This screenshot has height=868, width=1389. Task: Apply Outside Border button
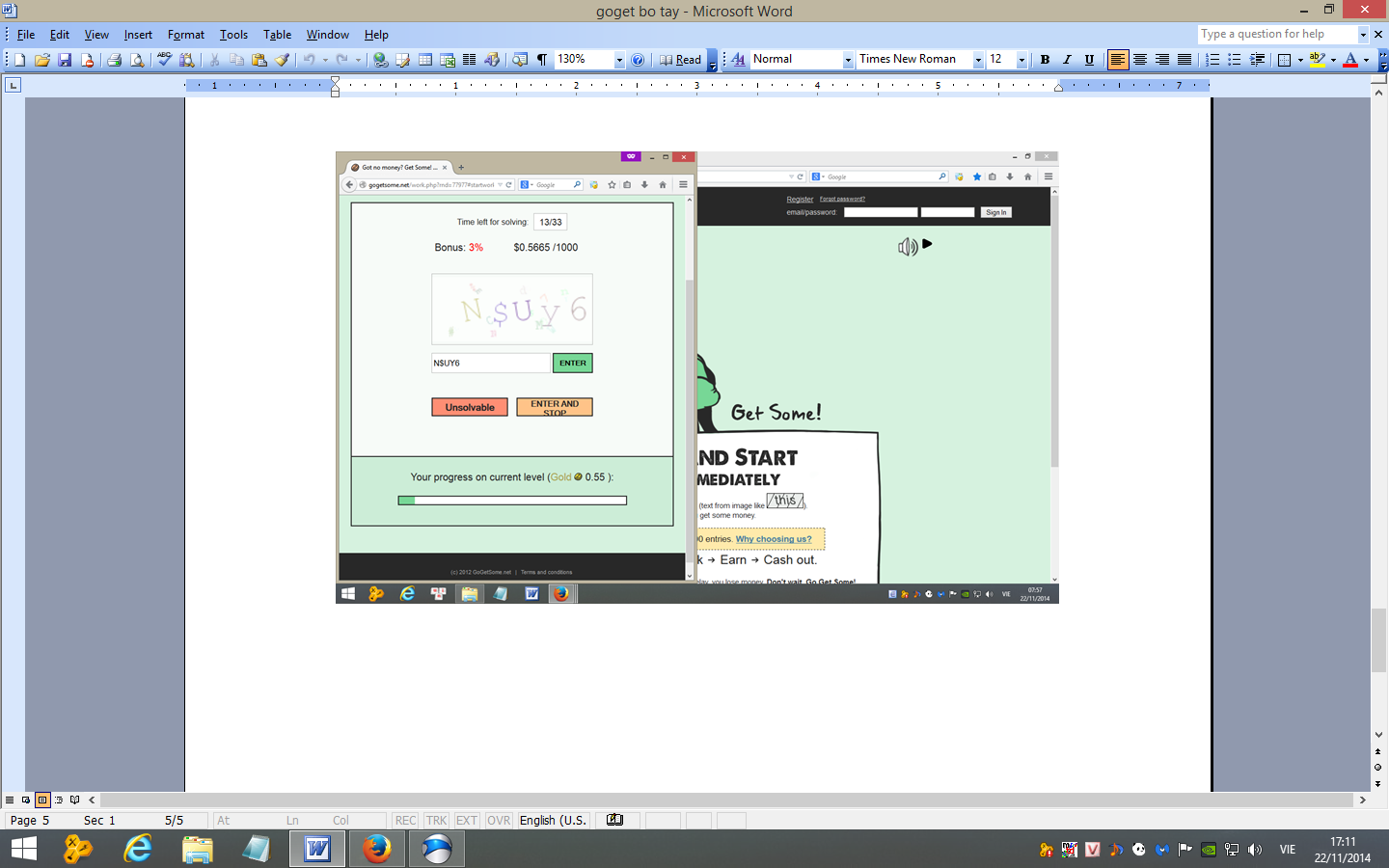click(1284, 60)
